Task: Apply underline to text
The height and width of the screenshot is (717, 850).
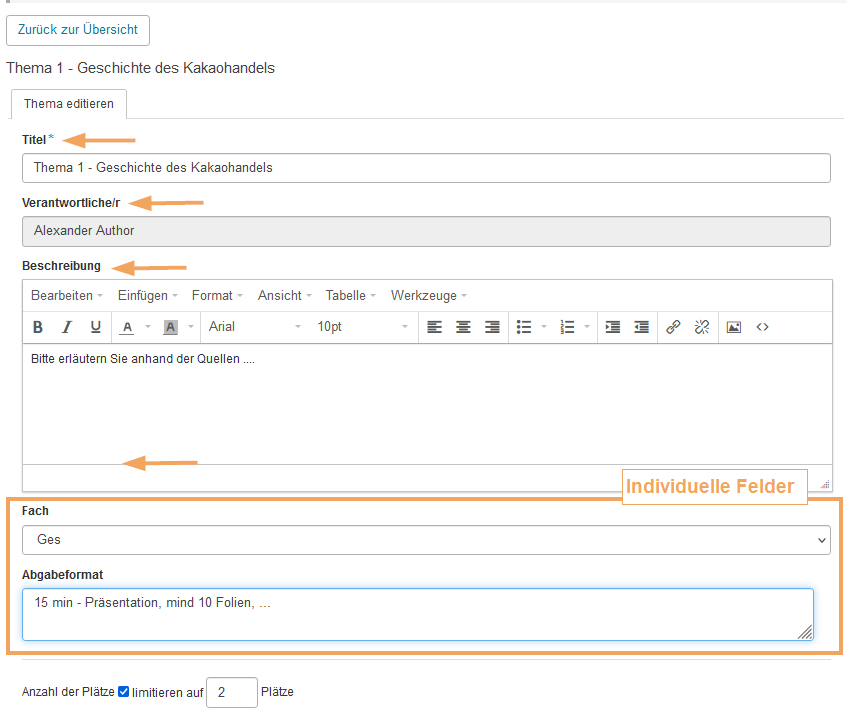Action: pos(96,327)
